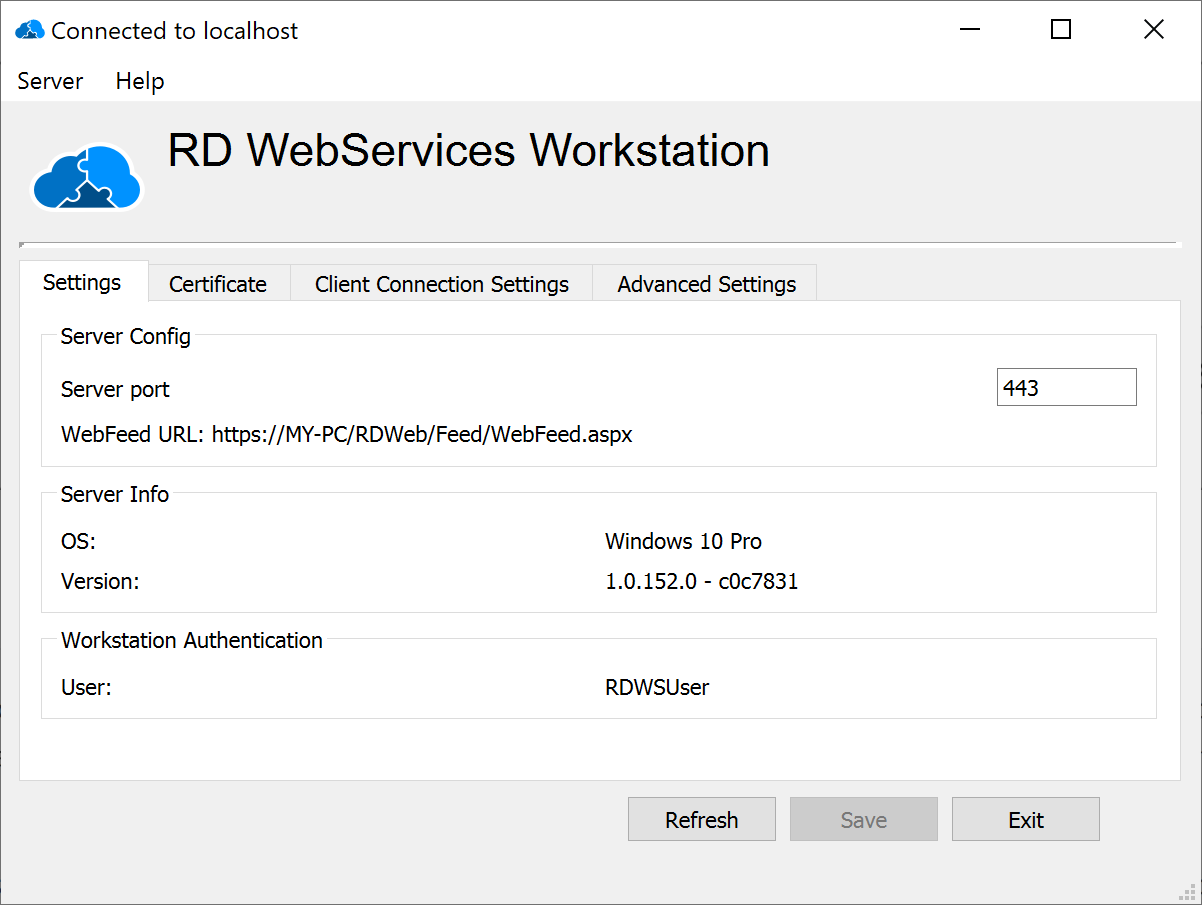Click the WebFeed URL text
Viewport: 1202px width, 905px height.
(347, 435)
